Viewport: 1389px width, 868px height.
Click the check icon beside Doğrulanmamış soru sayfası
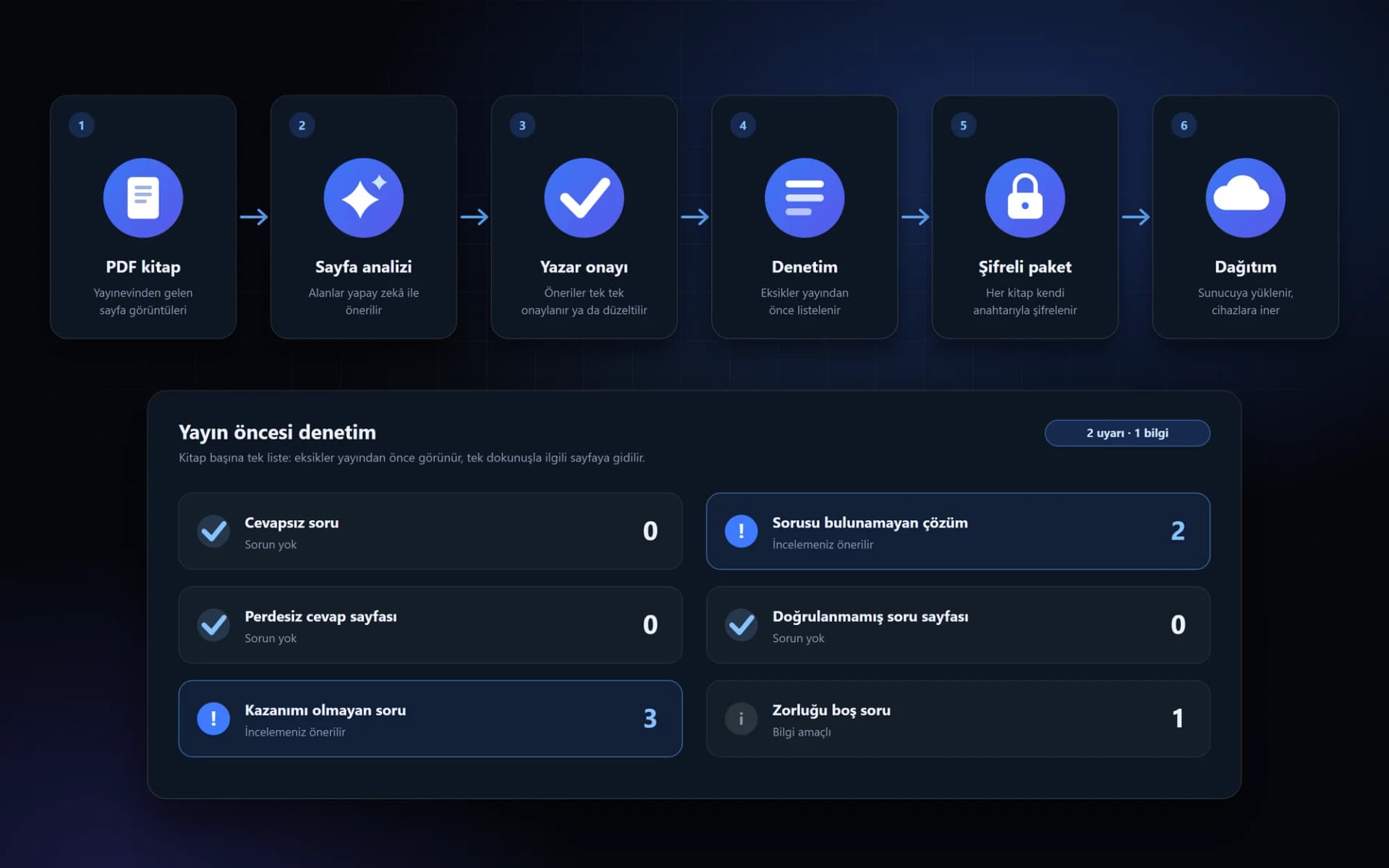[x=741, y=625]
